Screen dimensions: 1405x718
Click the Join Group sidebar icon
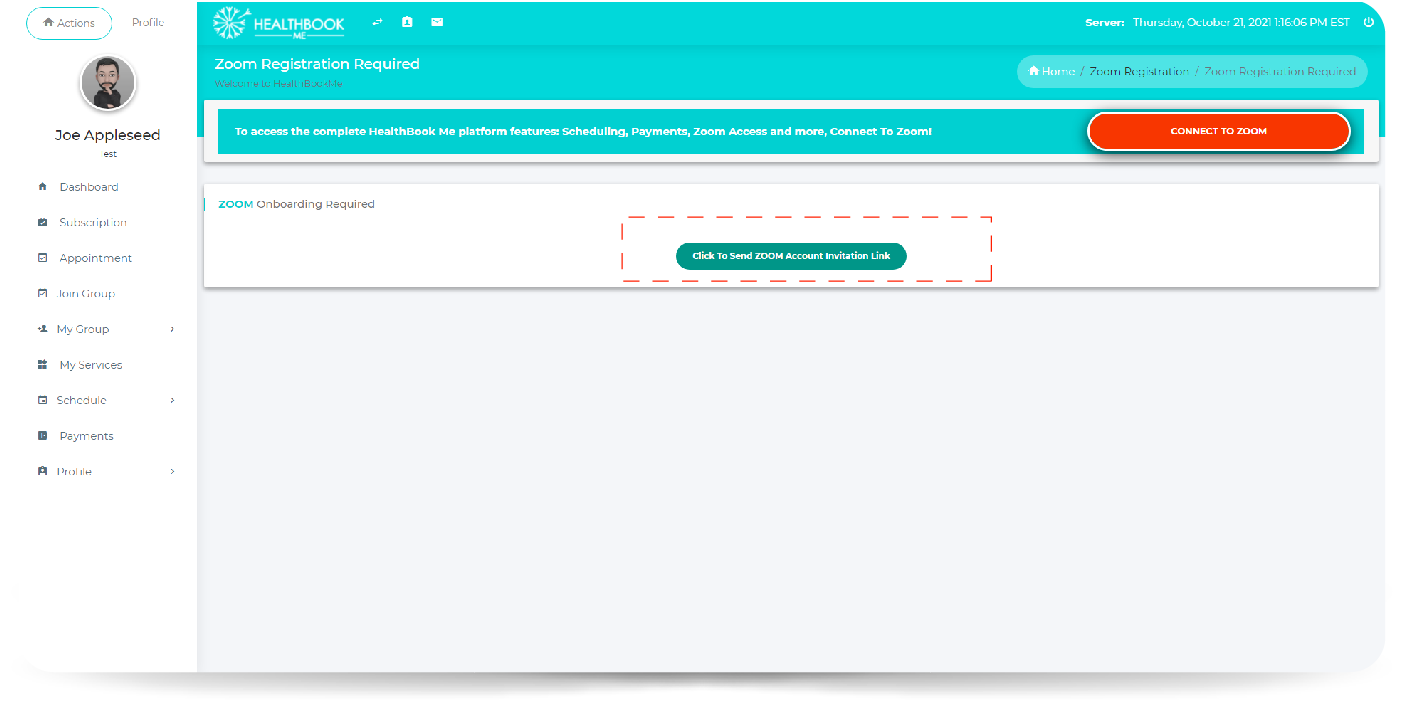42,293
